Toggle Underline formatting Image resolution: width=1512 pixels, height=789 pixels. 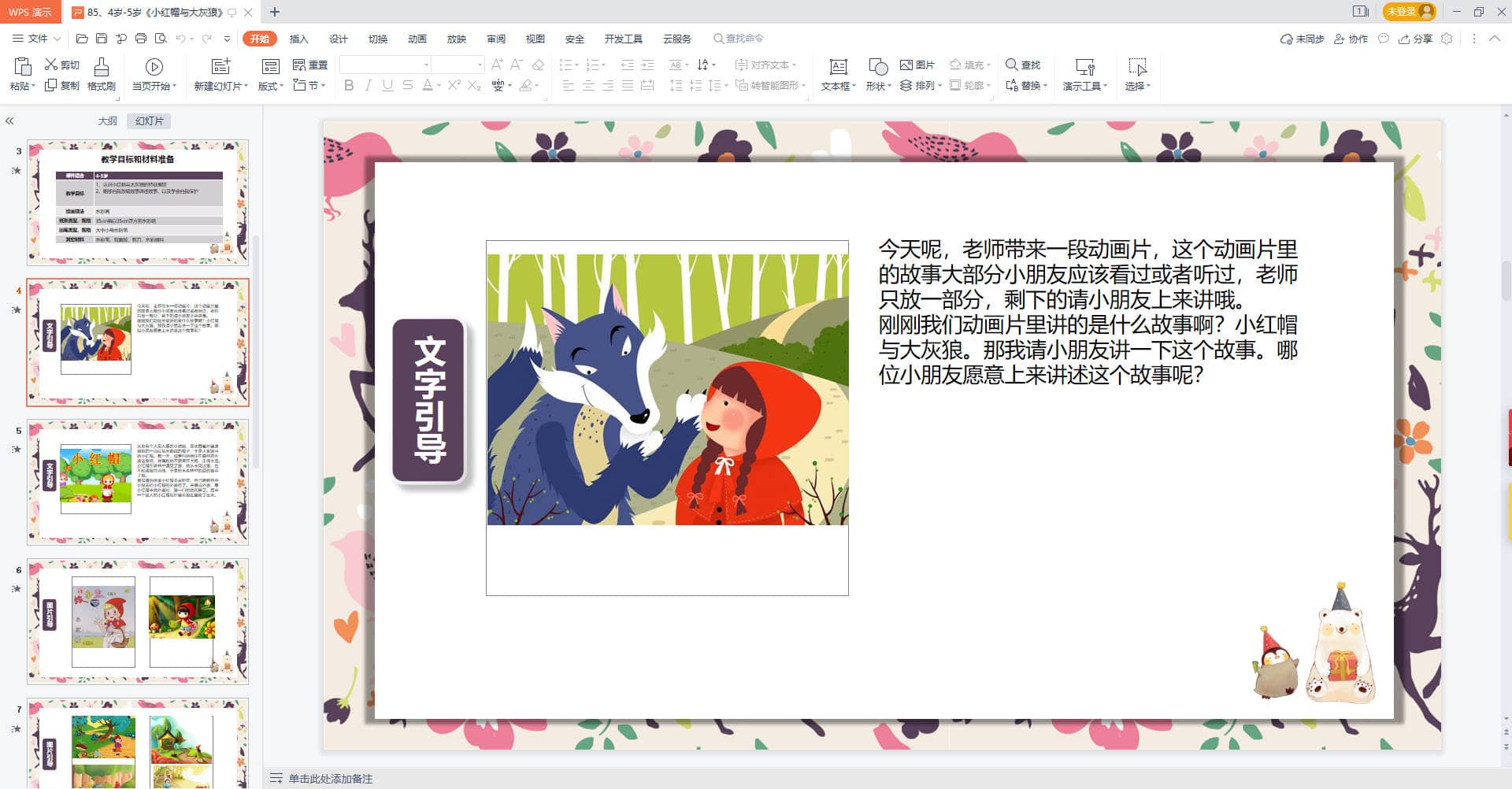(x=387, y=85)
